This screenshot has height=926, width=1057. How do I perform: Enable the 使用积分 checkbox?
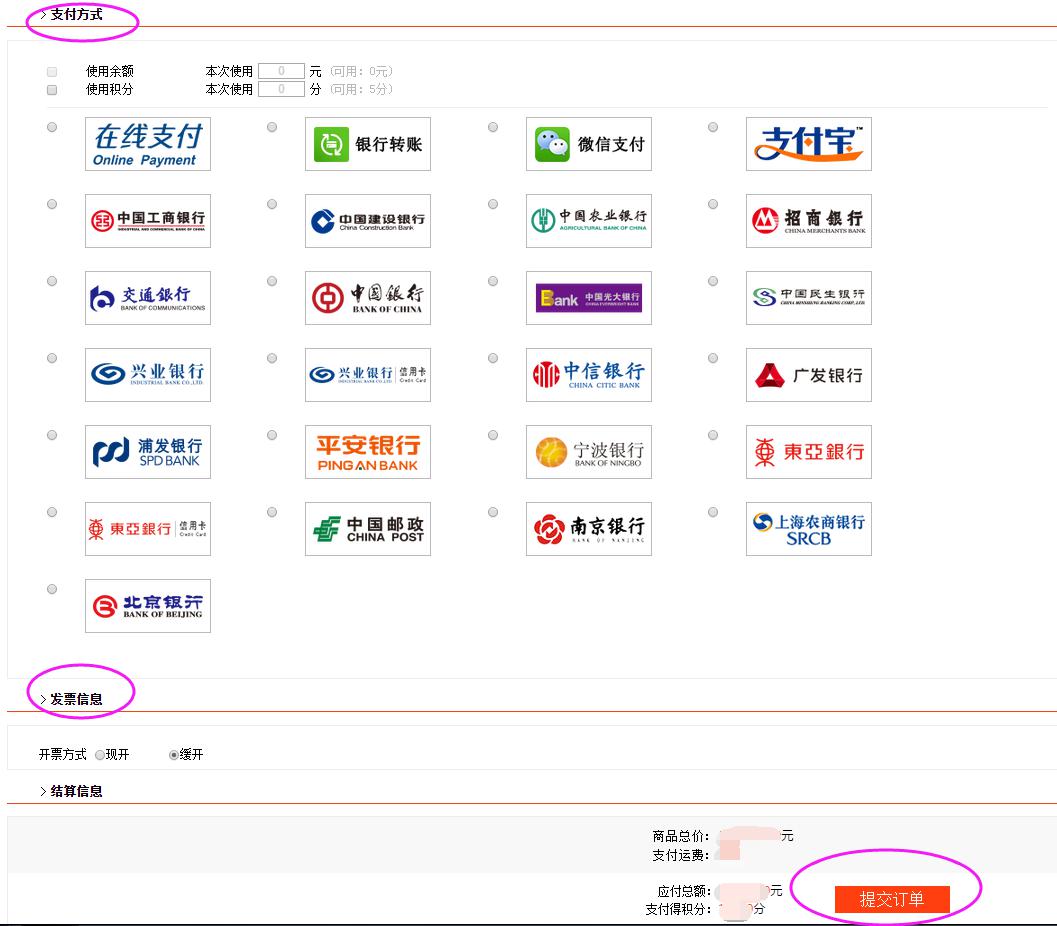point(52,90)
